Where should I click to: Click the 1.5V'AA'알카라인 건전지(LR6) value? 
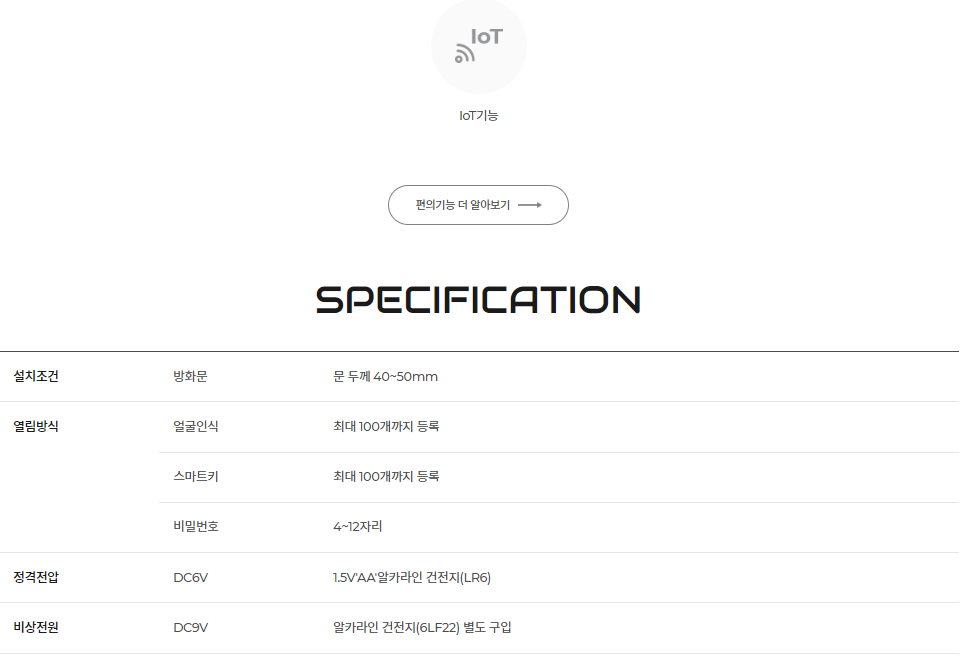[412, 578]
